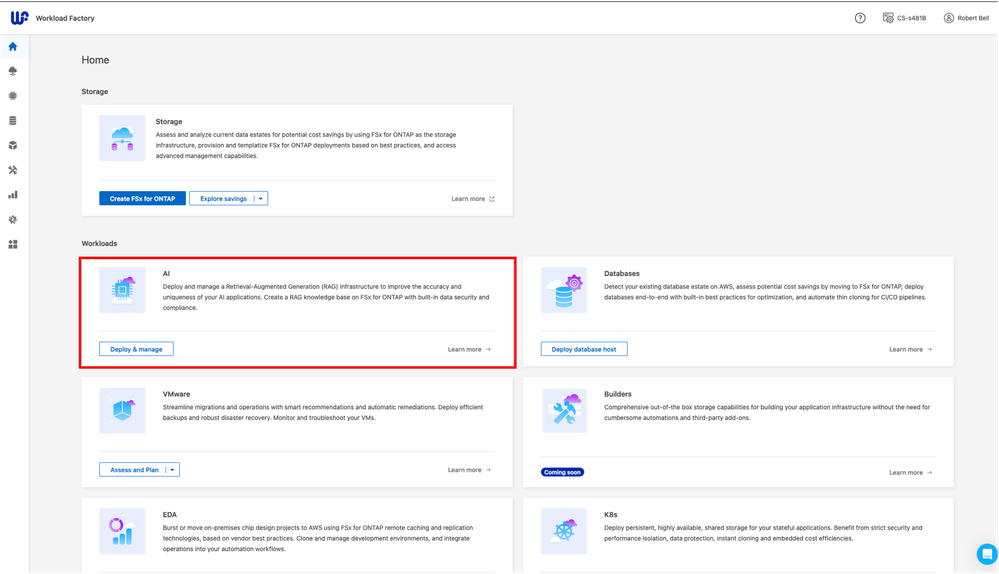Click the VMware card thumbnail icon
Image resolution: width=999 pixels, height=574 pixels.
tap(122, 411)
